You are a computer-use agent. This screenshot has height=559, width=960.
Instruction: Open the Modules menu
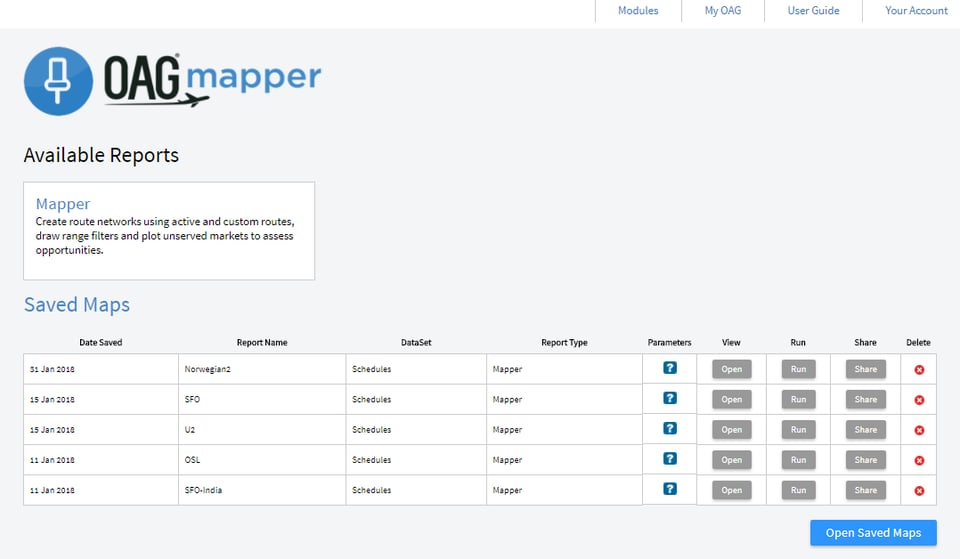[638, 10]
